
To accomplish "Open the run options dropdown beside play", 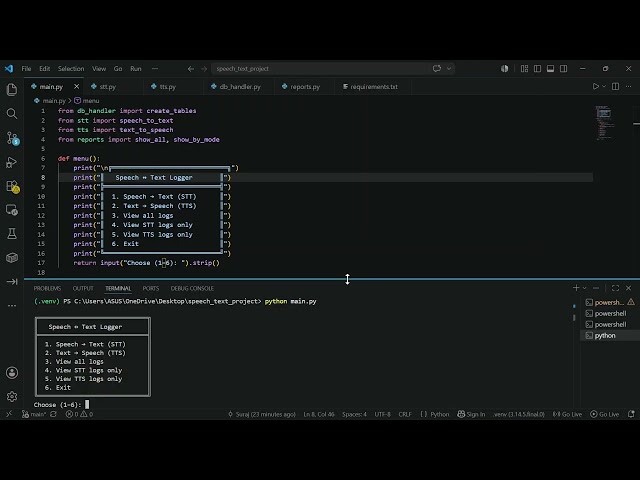I will 604,87.
